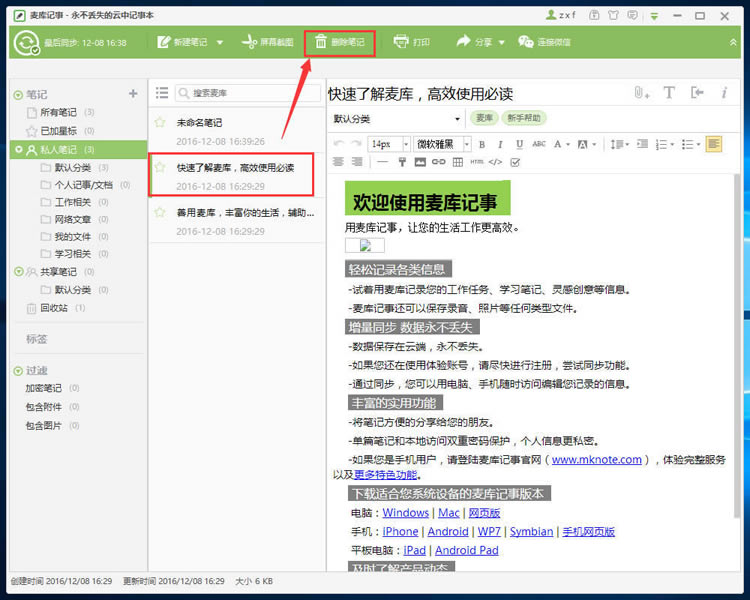This screenshot has height=600, width=750.
Task: Collapse the 私人笔记 tree section
Action: pos(18,150)
